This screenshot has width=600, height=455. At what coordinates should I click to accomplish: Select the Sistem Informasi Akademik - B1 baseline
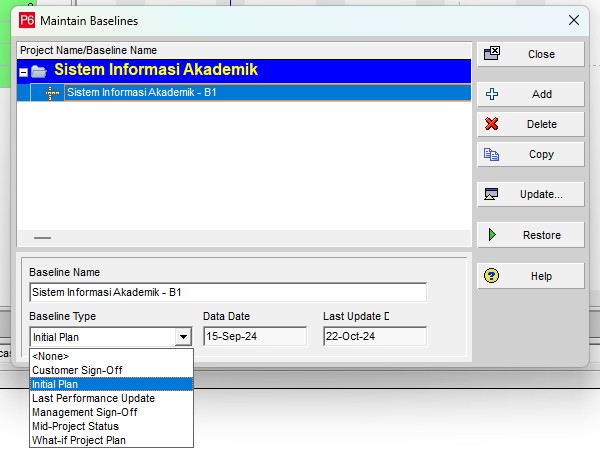(244, 93)
